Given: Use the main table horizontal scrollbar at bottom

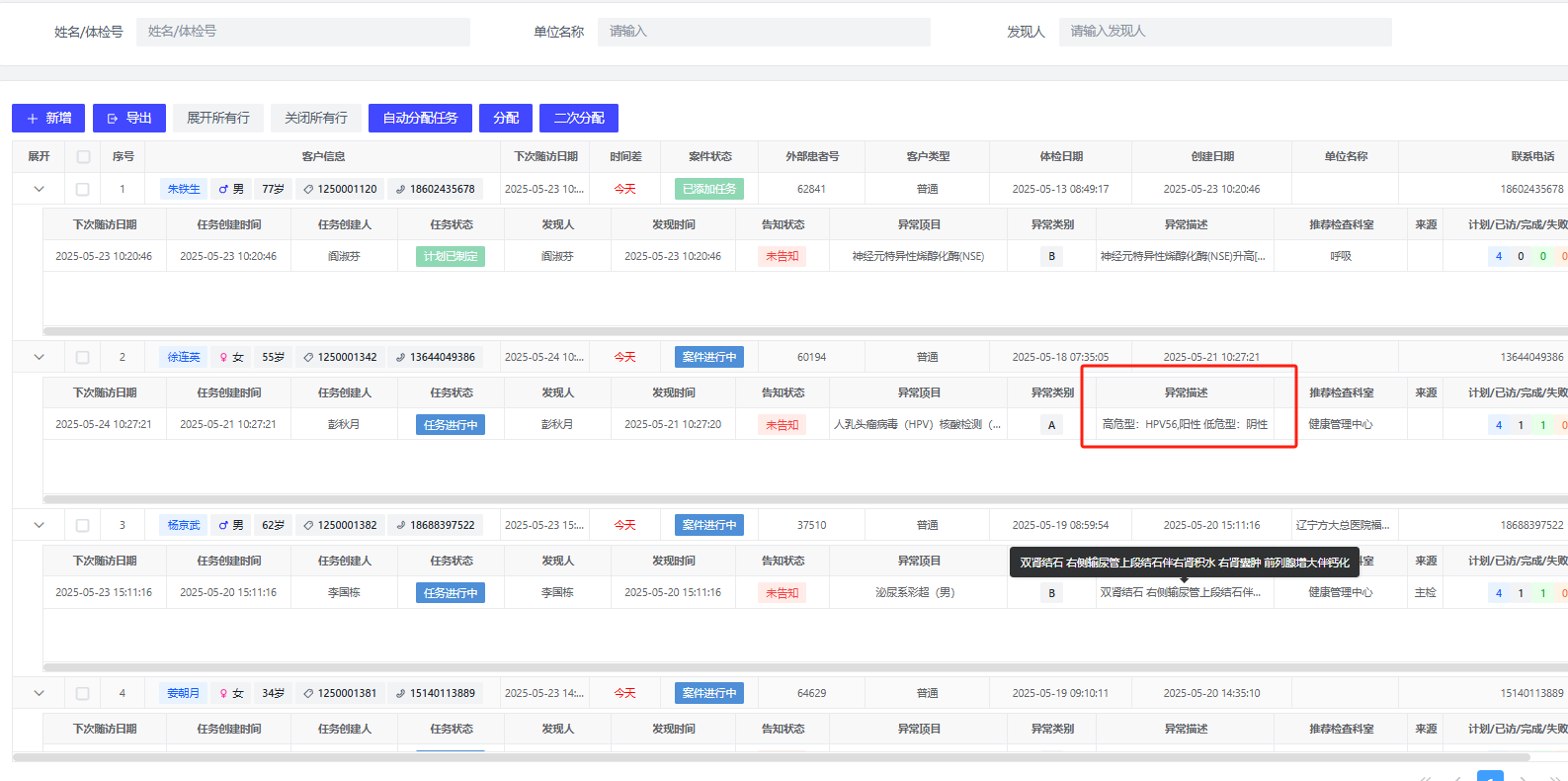Looking at the screenshot, I should tap(771, 757).
